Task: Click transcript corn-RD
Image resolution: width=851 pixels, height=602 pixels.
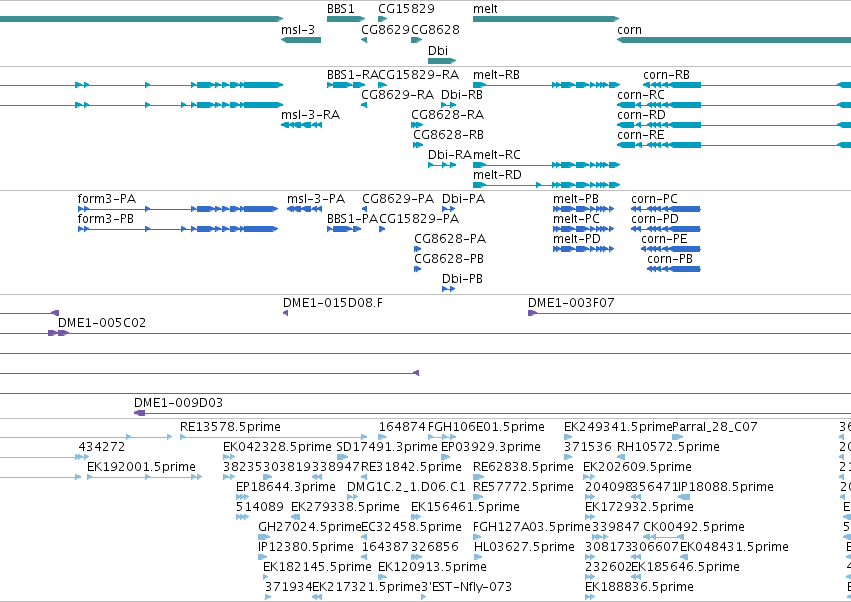Action: tap(641, 115)
